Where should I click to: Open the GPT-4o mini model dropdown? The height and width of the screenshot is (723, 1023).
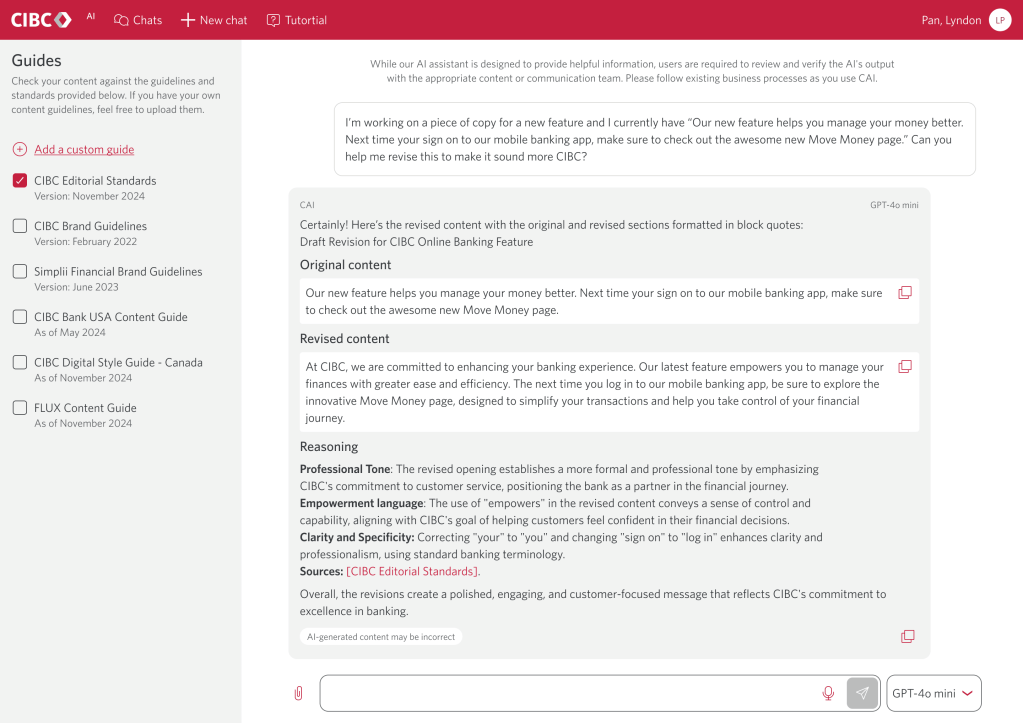pos(934,693)
